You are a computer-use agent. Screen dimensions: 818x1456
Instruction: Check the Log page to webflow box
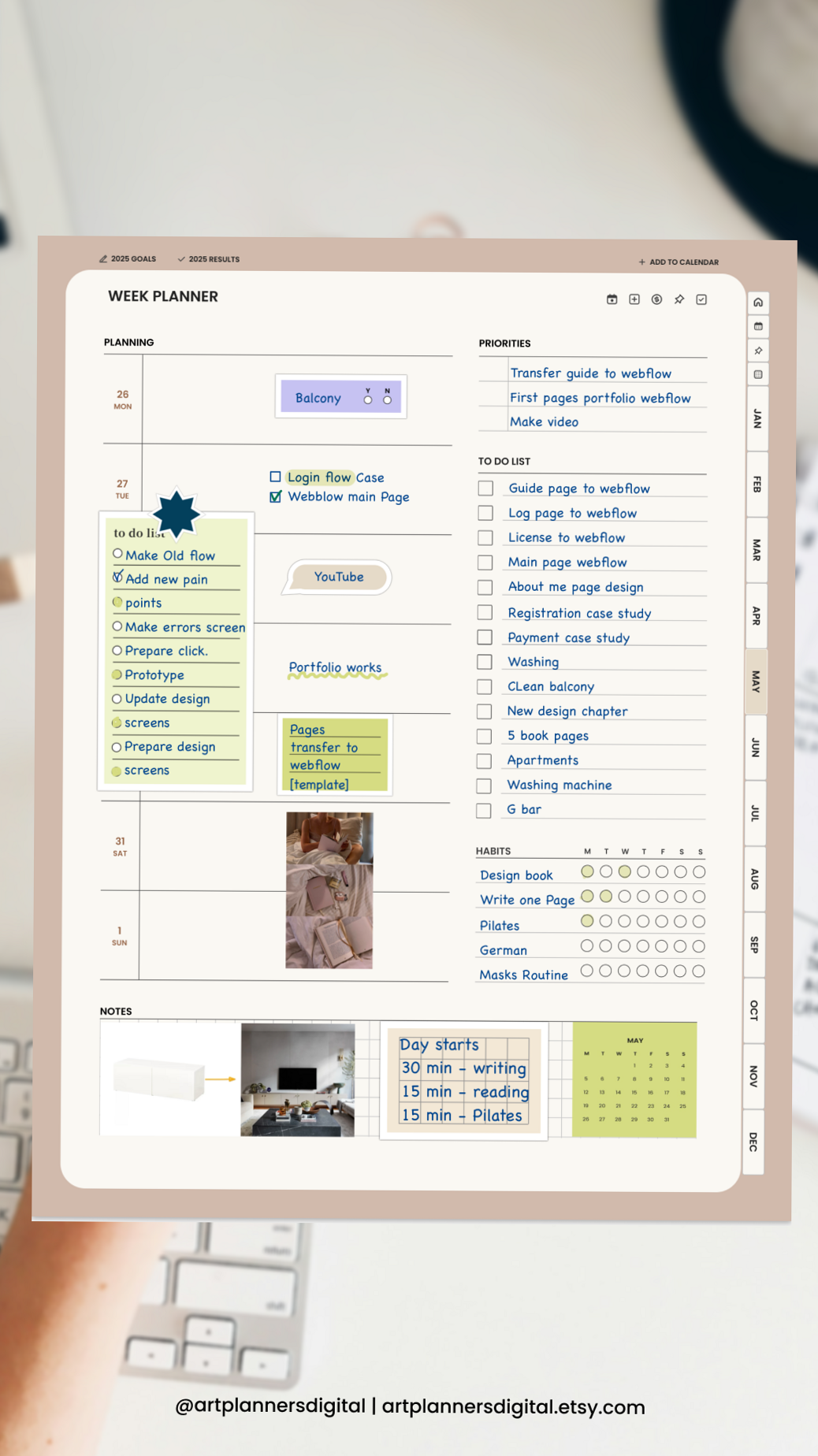pos(485,513)
